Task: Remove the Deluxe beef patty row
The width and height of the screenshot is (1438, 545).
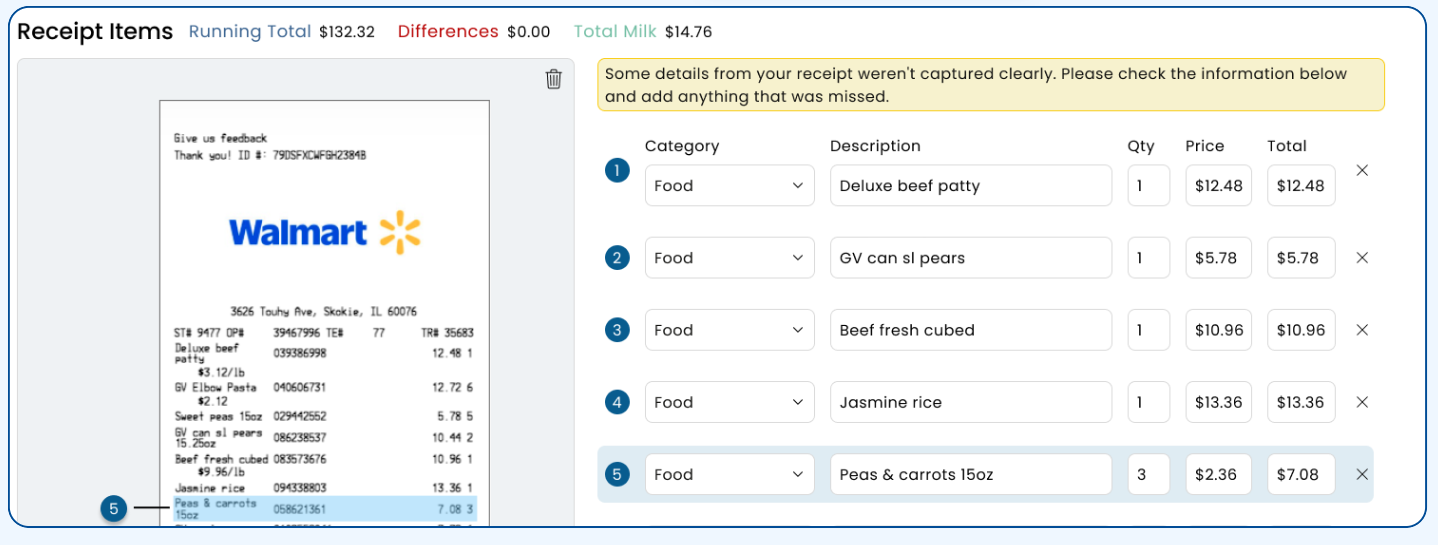Action: pos(1362,171)
